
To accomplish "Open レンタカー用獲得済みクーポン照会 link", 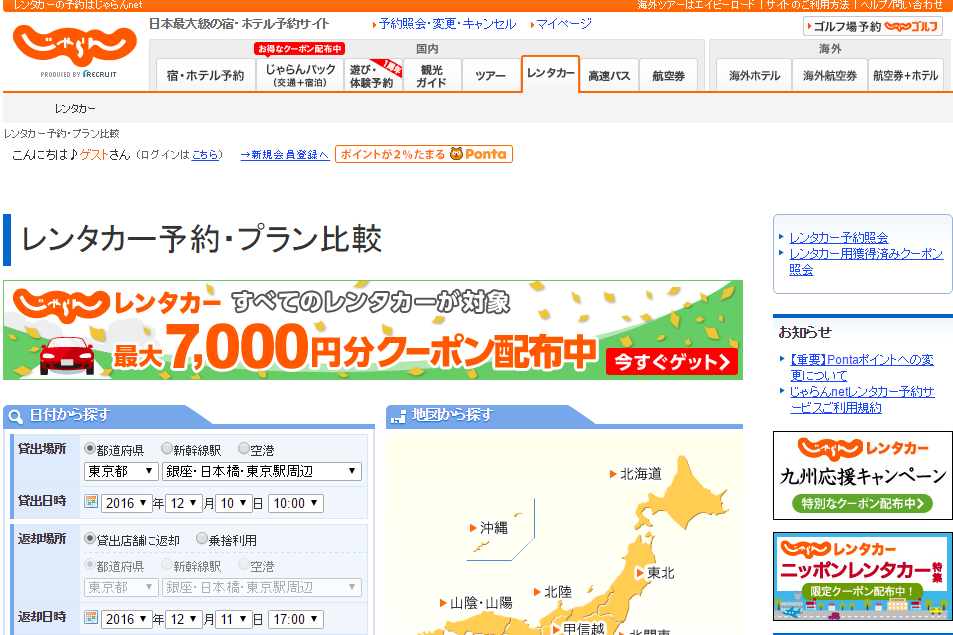I will point(866,261).
